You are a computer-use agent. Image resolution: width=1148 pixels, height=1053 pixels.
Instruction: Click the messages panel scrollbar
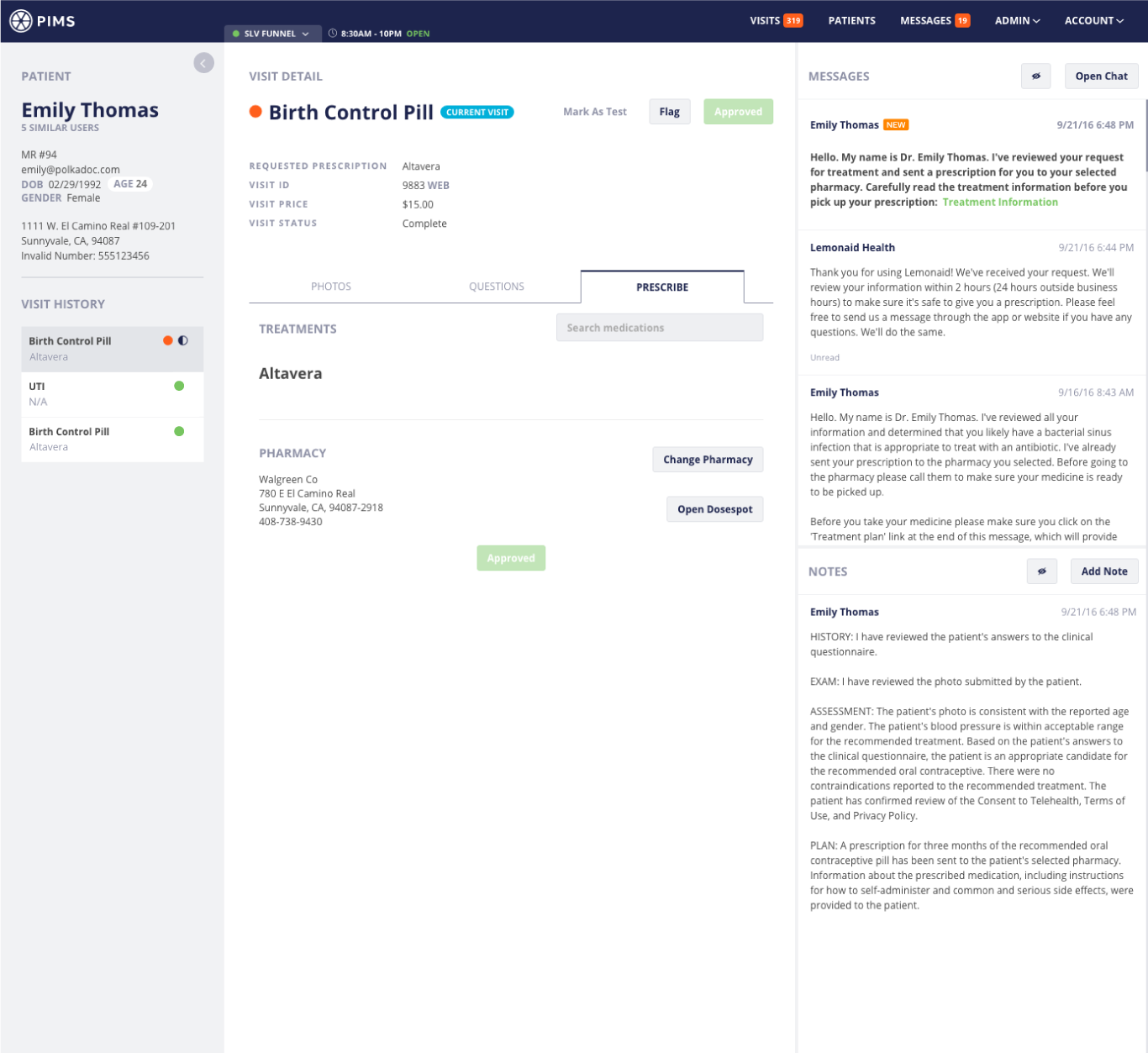(x=1145, y=134)
